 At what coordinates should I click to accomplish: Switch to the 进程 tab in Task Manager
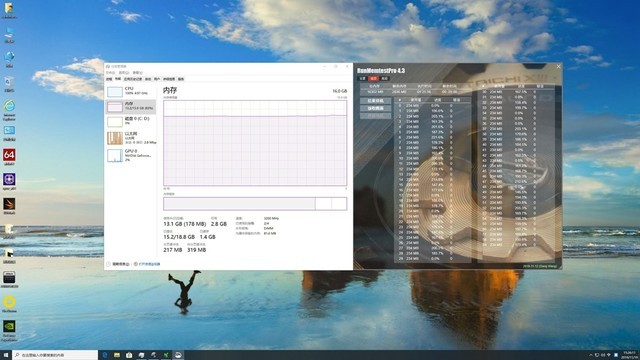pyautogui.click(x=109, y=79)
